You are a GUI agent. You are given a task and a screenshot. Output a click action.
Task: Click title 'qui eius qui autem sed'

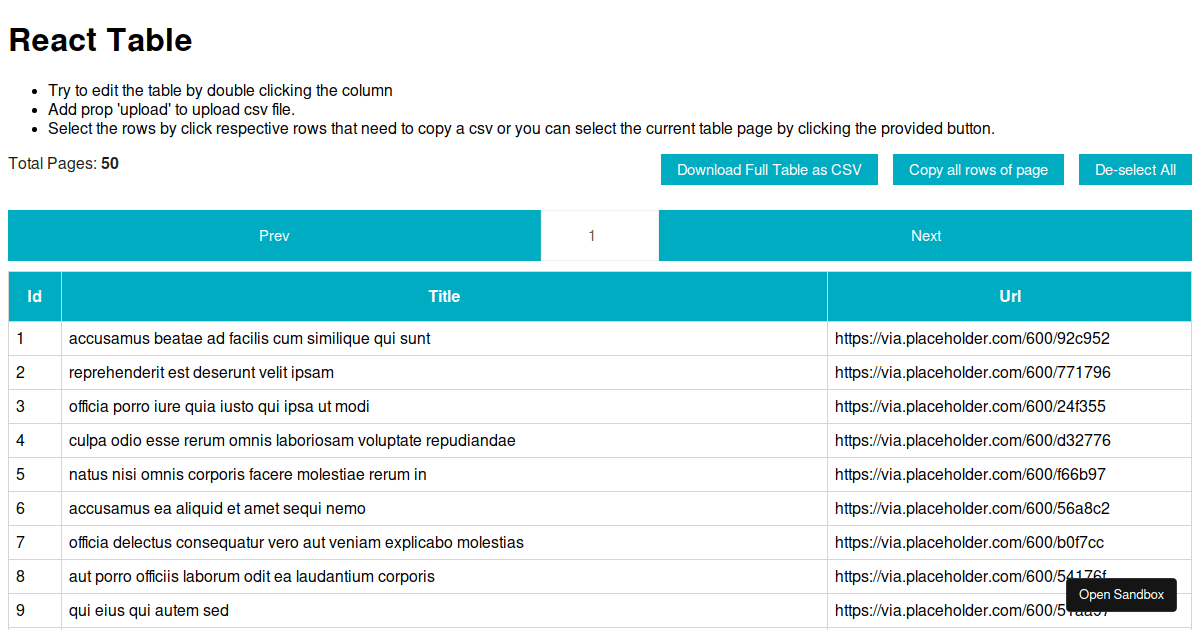(149, 611)
